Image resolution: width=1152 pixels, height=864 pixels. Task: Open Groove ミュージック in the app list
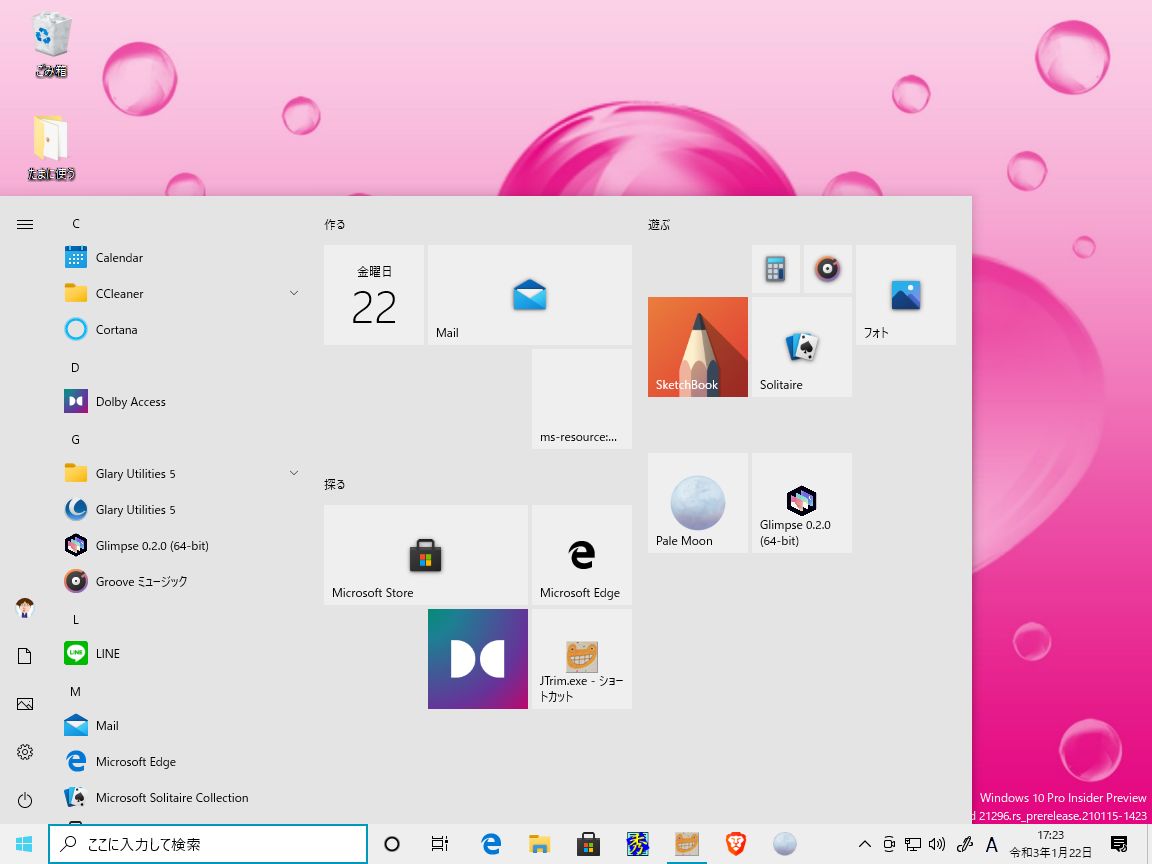pos(180,581)
